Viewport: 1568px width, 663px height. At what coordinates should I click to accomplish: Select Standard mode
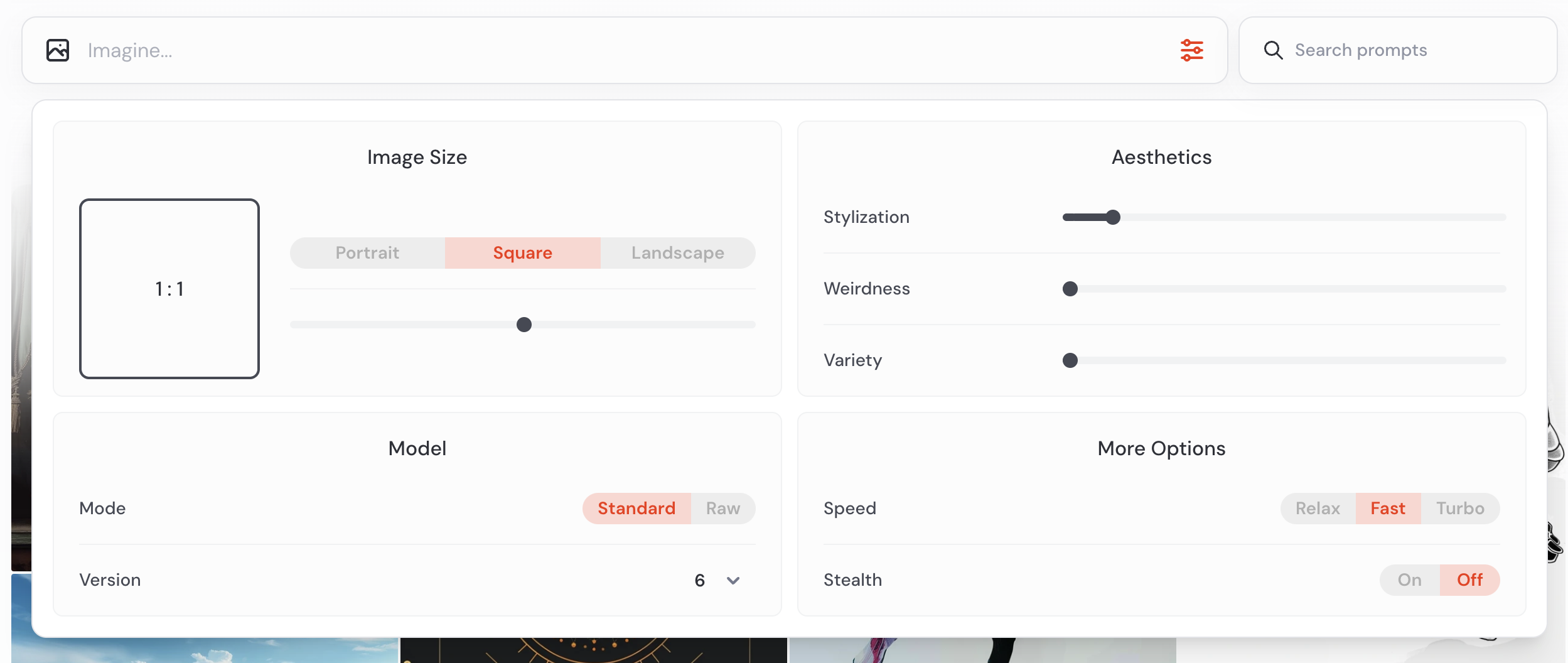point(636,508)
